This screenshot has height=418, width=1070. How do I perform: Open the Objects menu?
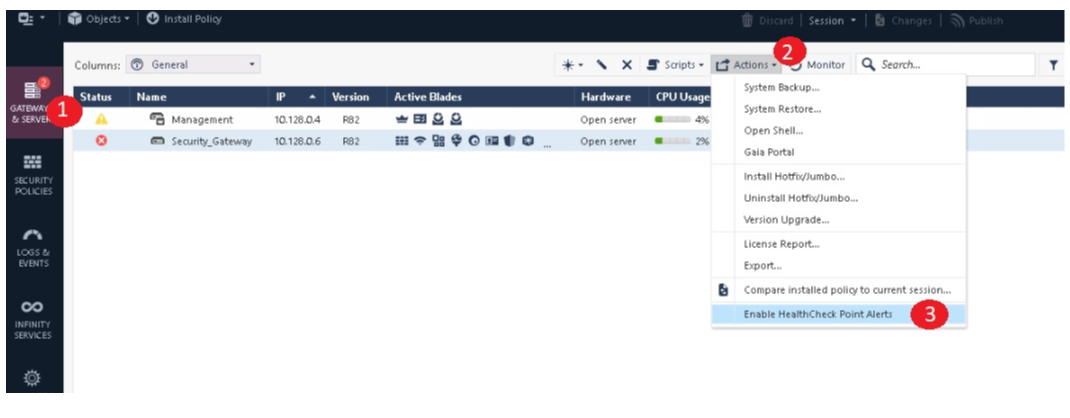[99, 20]
